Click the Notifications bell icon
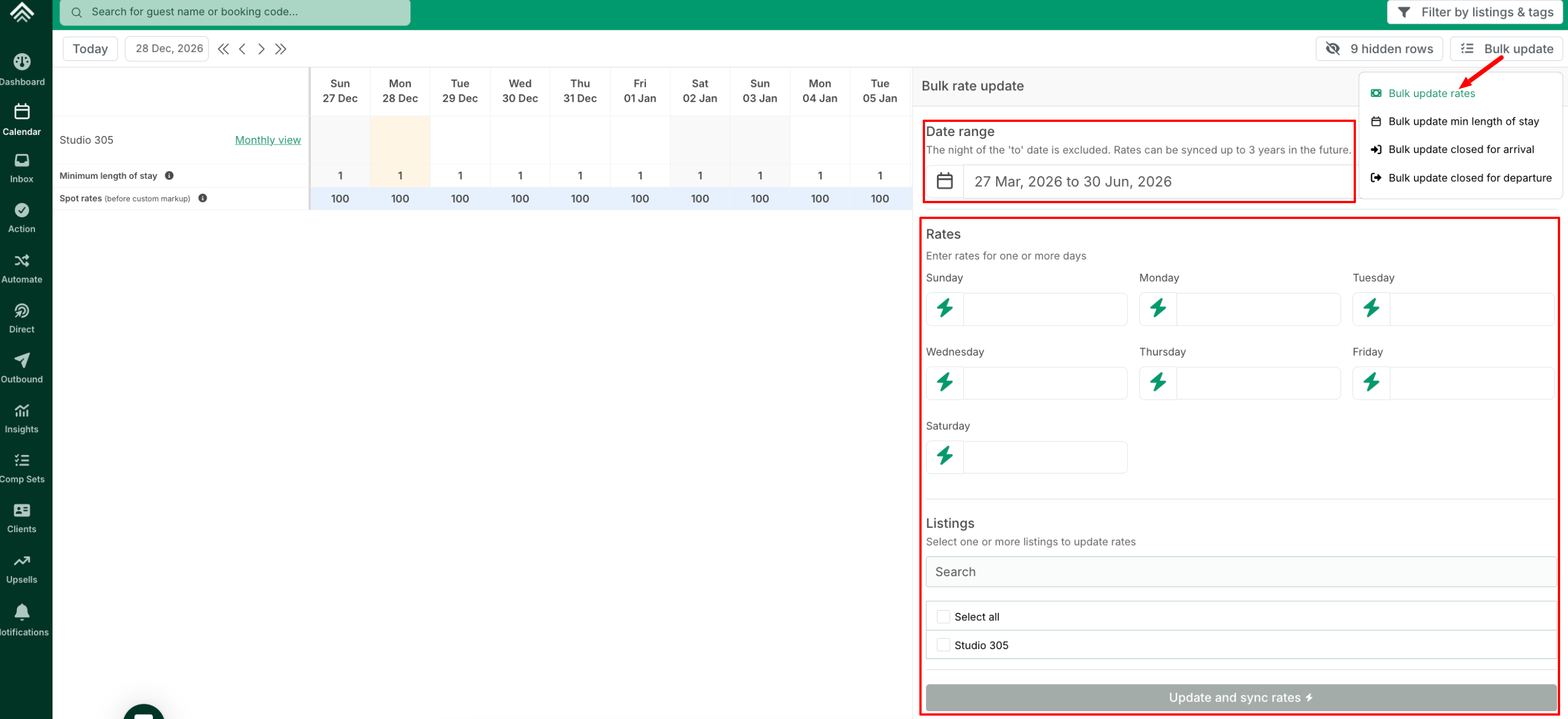The image size is (1568, 719). tap(22, 611)
